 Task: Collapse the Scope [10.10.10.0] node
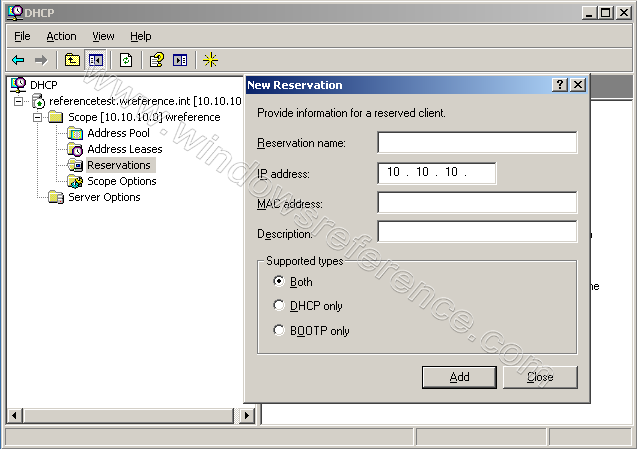pos(37,117)
